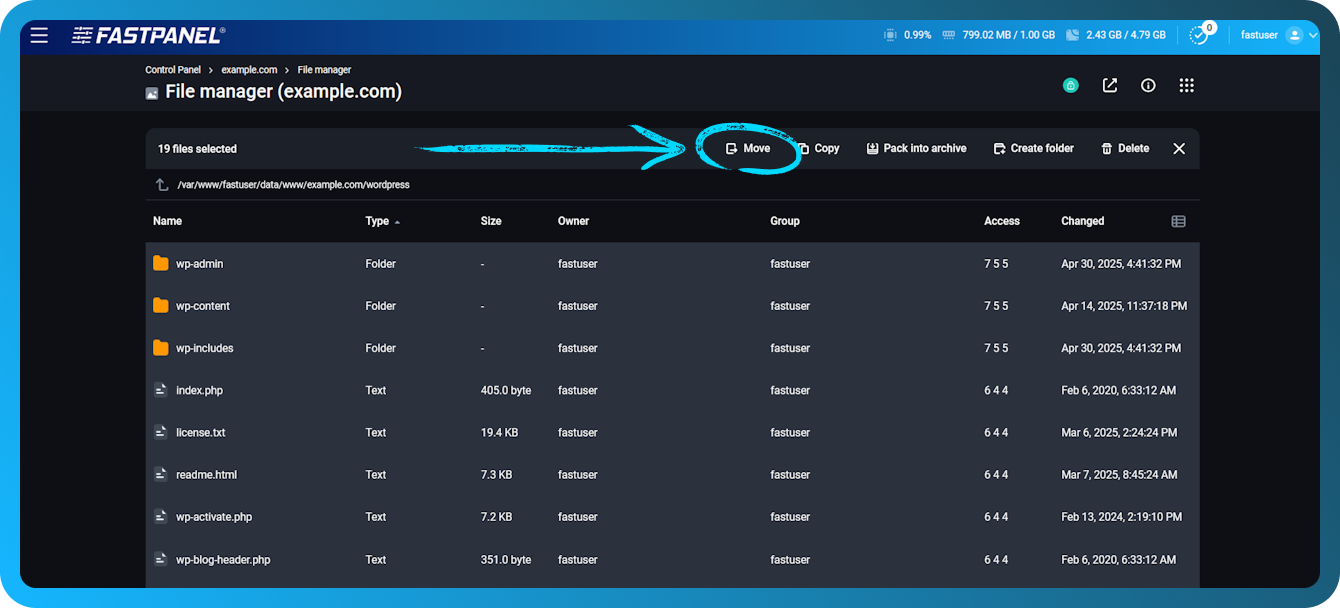Open the FASTPANEL hamburger menu
1340x608 pixels.
click(x=39, y=35)
